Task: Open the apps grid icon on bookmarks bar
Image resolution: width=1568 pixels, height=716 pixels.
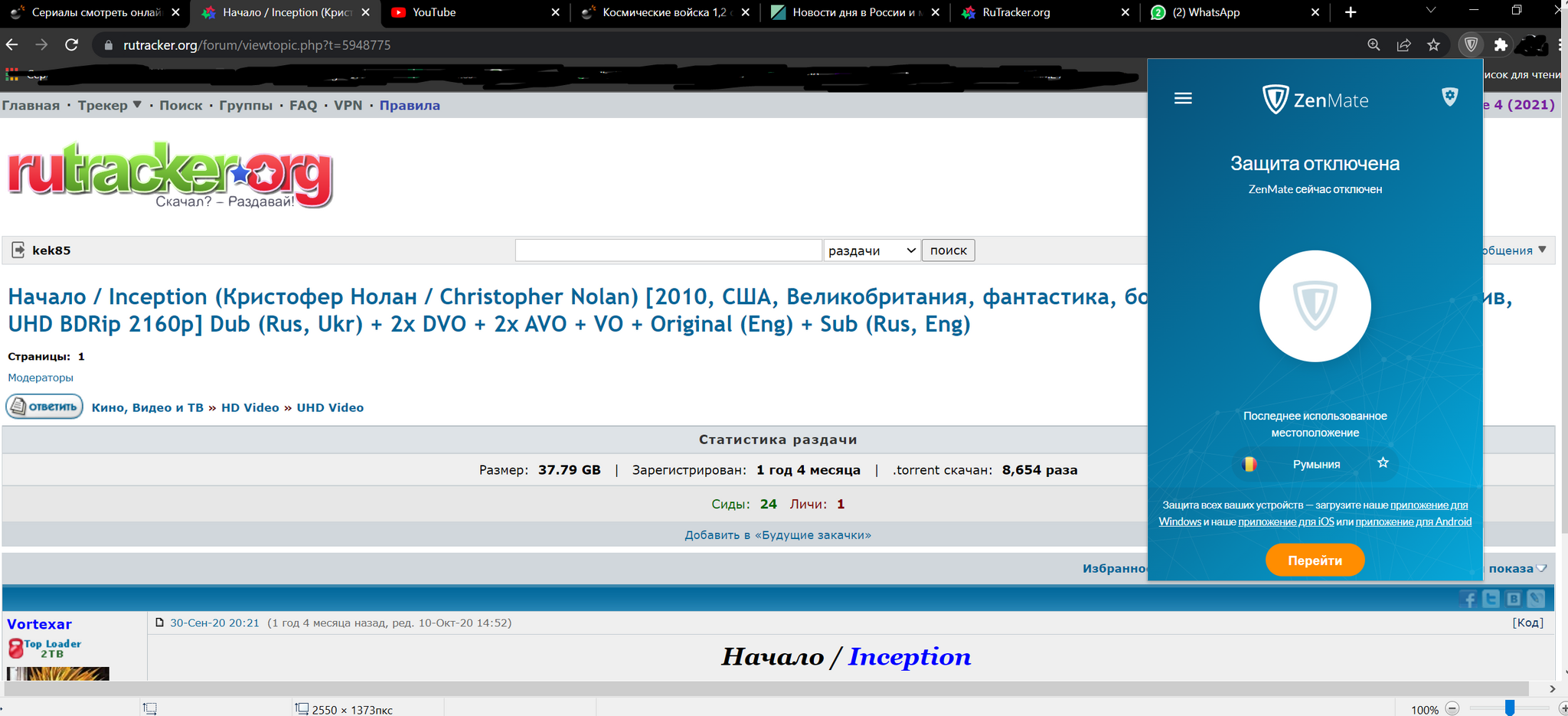Action: coord(12,74)
